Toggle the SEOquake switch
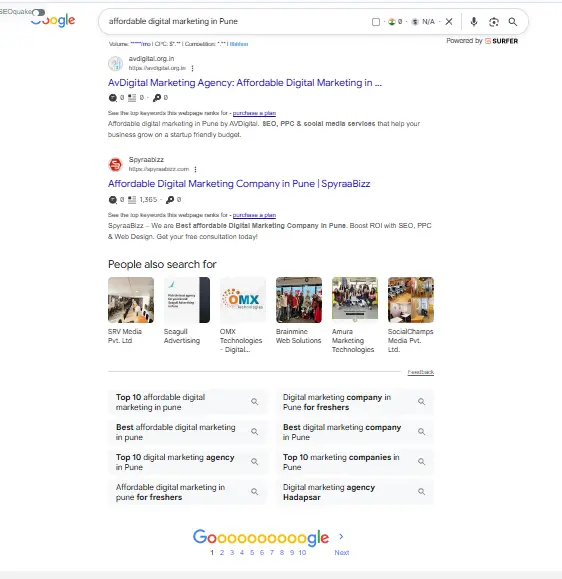Viewport: 562px width, 579px height. click(x=38, y=13)
